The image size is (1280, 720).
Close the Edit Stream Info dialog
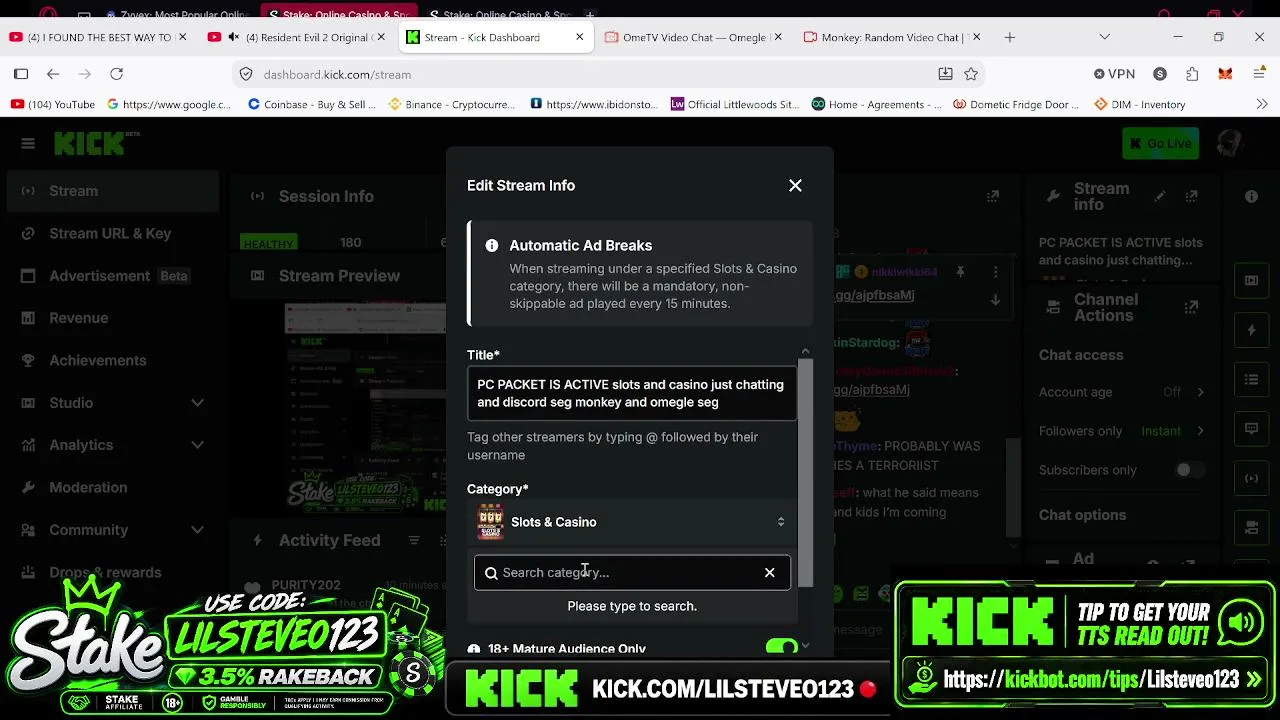coord(795,185)
